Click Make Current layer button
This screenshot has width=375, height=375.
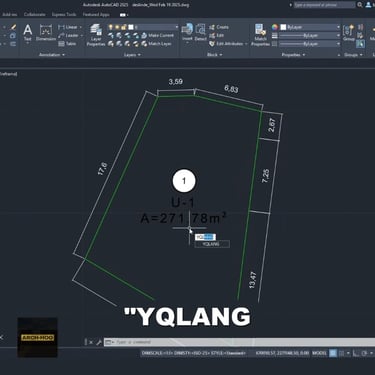click(158, 35)
